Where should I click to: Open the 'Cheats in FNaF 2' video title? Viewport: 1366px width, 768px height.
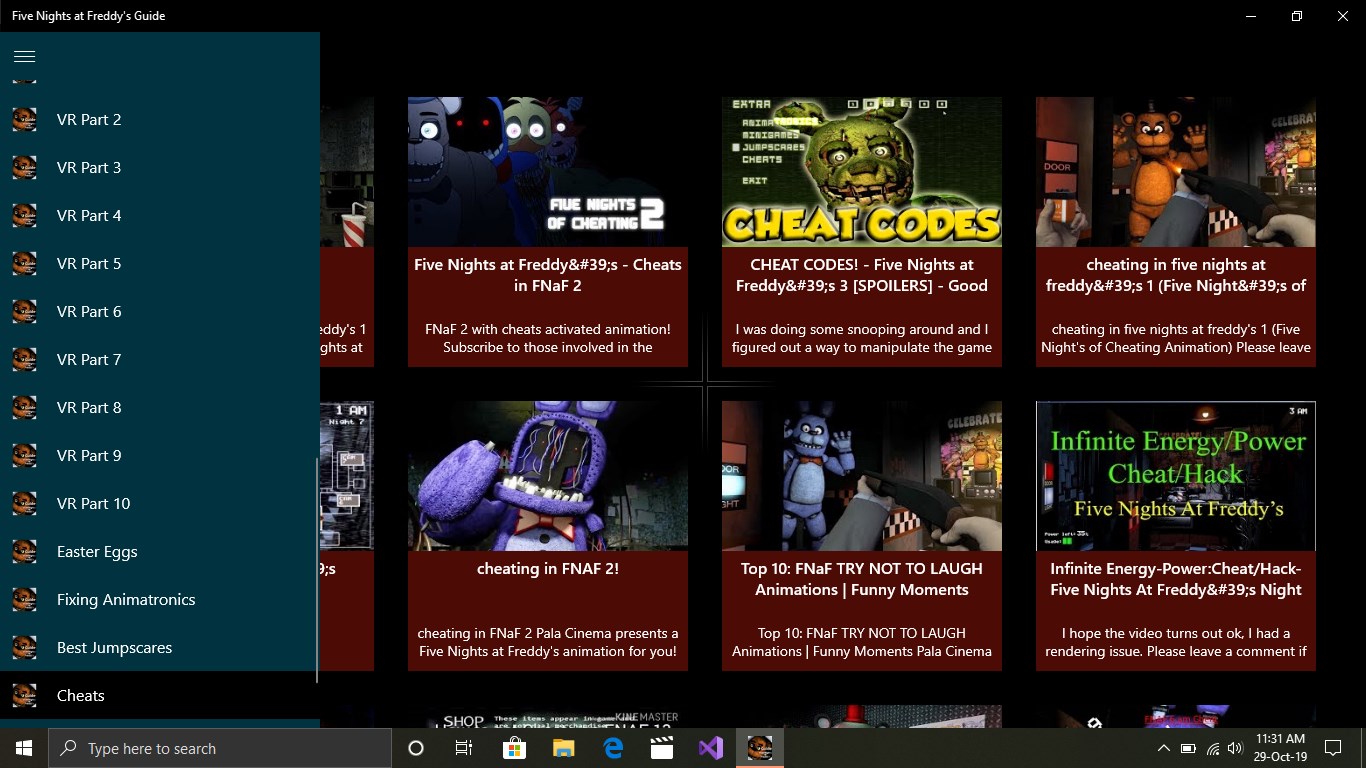(x=548, y=275)
